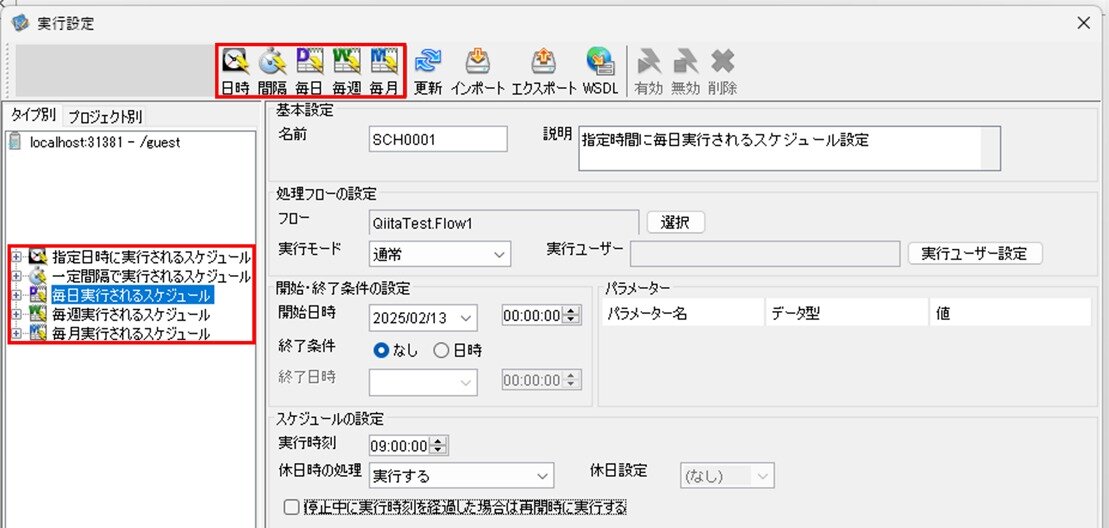Viewport: 1109px width, 528px height.
Task: Open the 実行モード dropdown
Action: point(439,254)
